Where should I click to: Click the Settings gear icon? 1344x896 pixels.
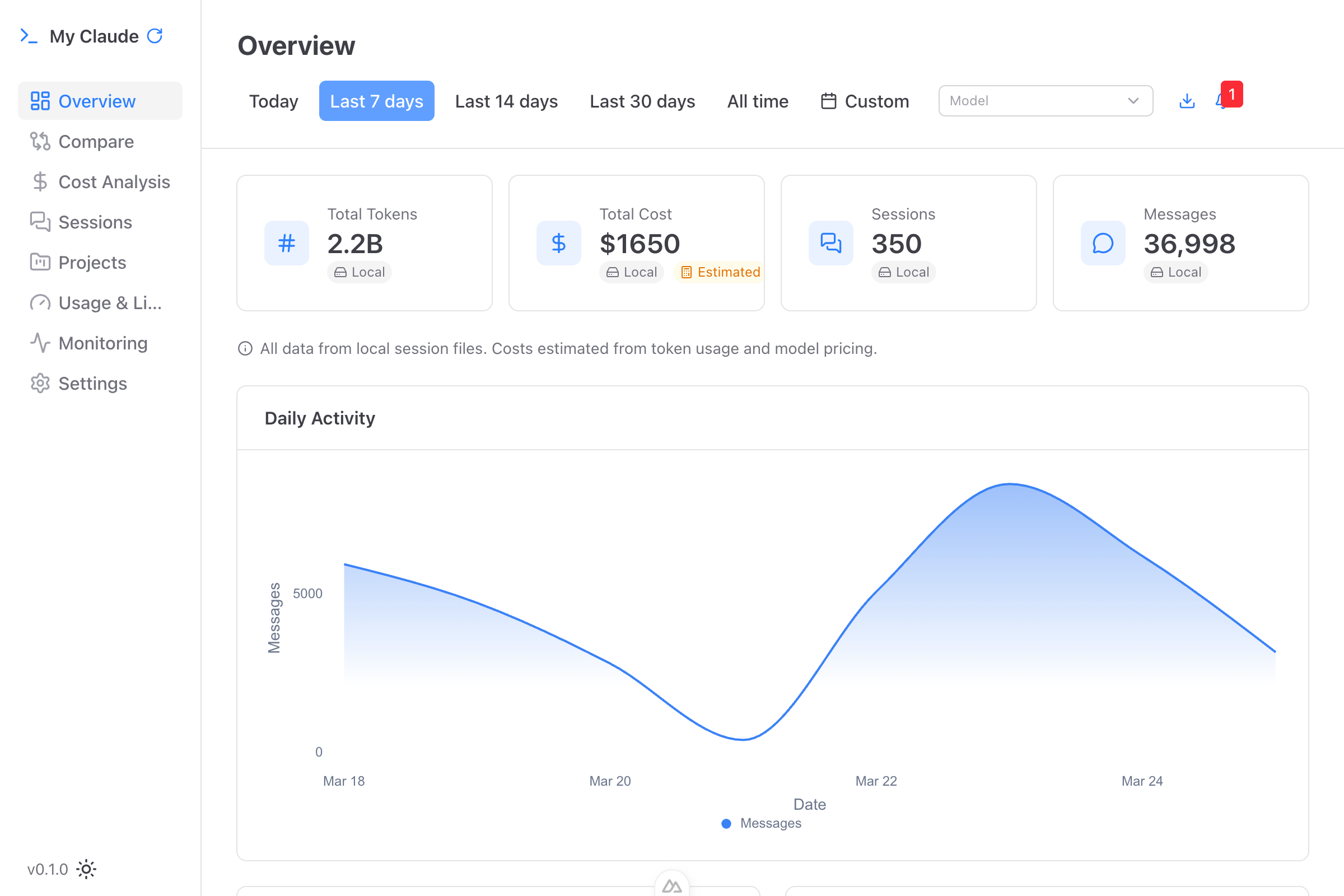40,383
